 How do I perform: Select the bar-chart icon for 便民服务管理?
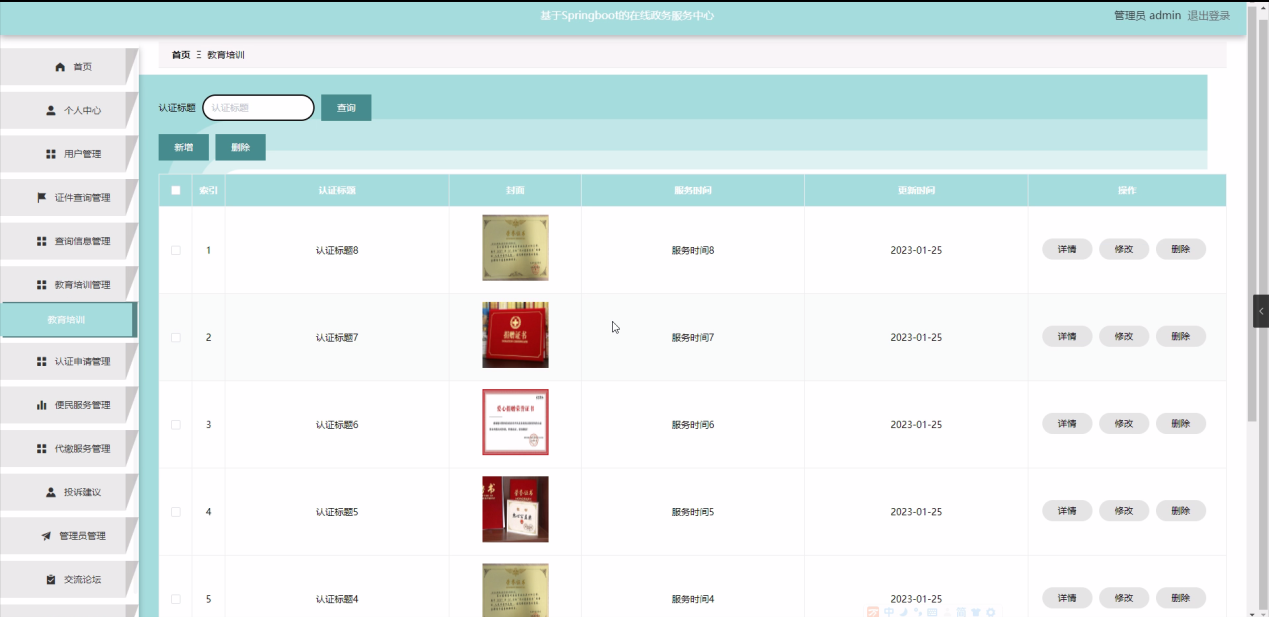tap(43, 404)
